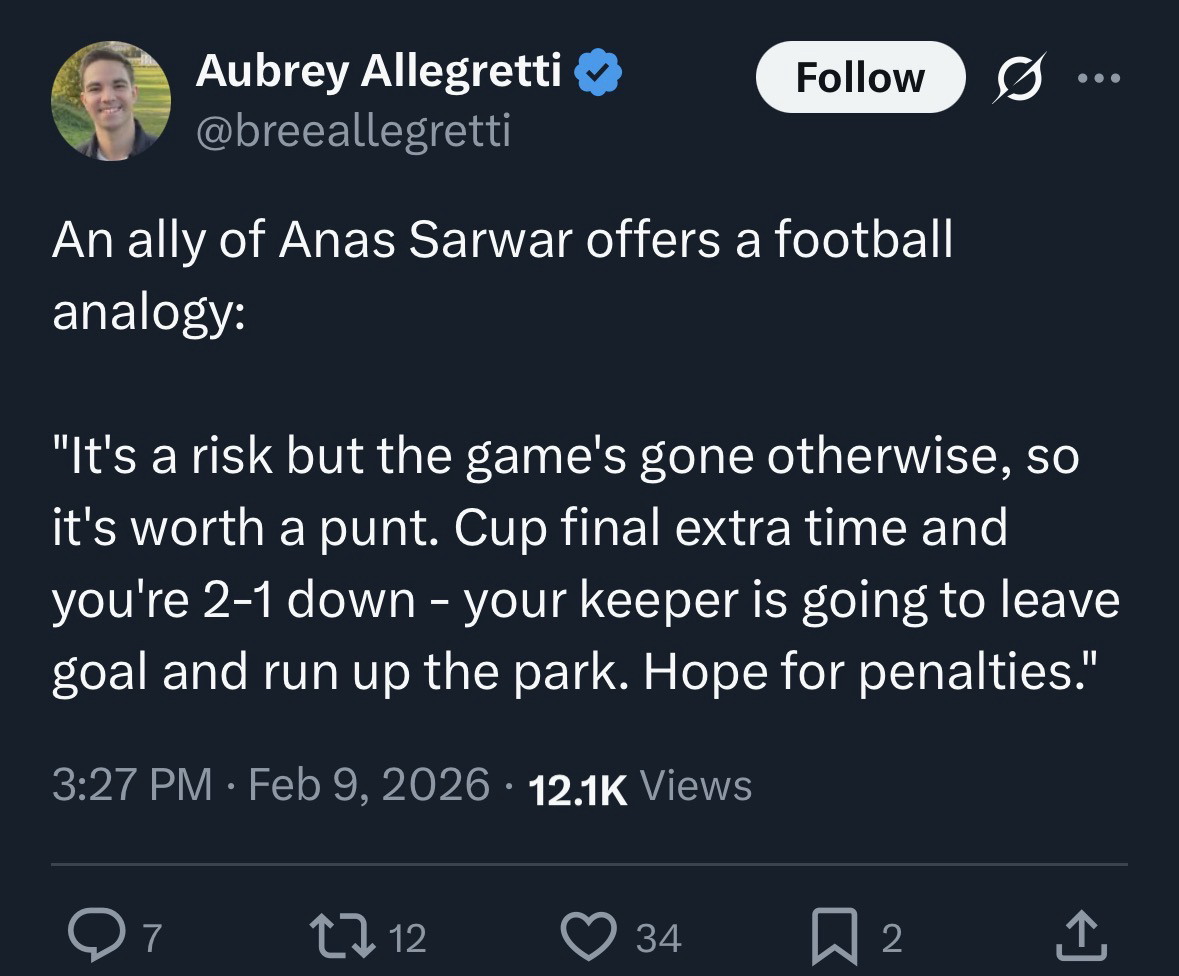Click the reply count of 7

[x=151, y=938]
